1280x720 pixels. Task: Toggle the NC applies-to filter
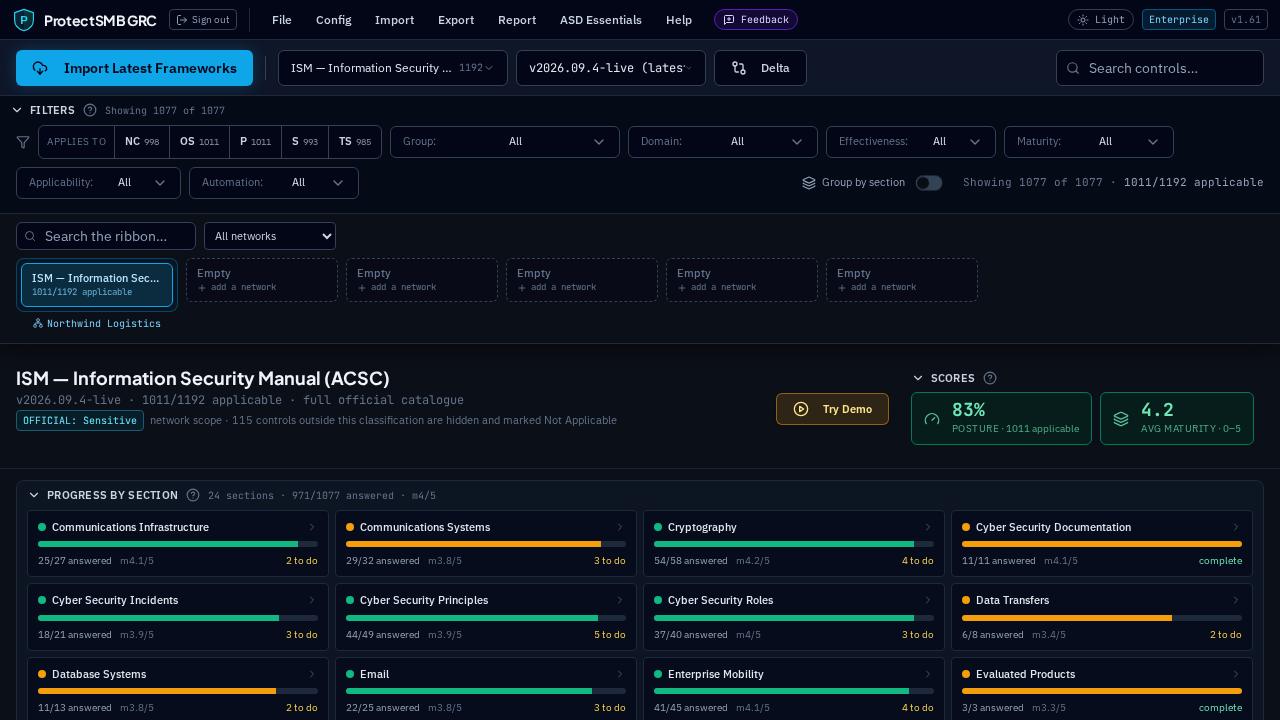click(x=142, y=142)
